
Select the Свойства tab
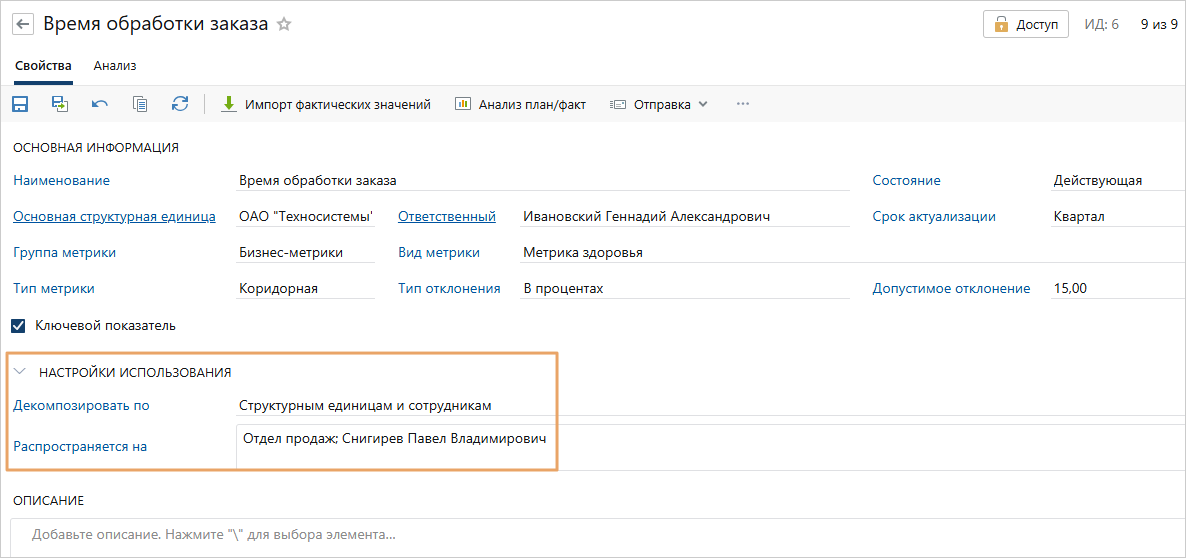coord(43,66)
